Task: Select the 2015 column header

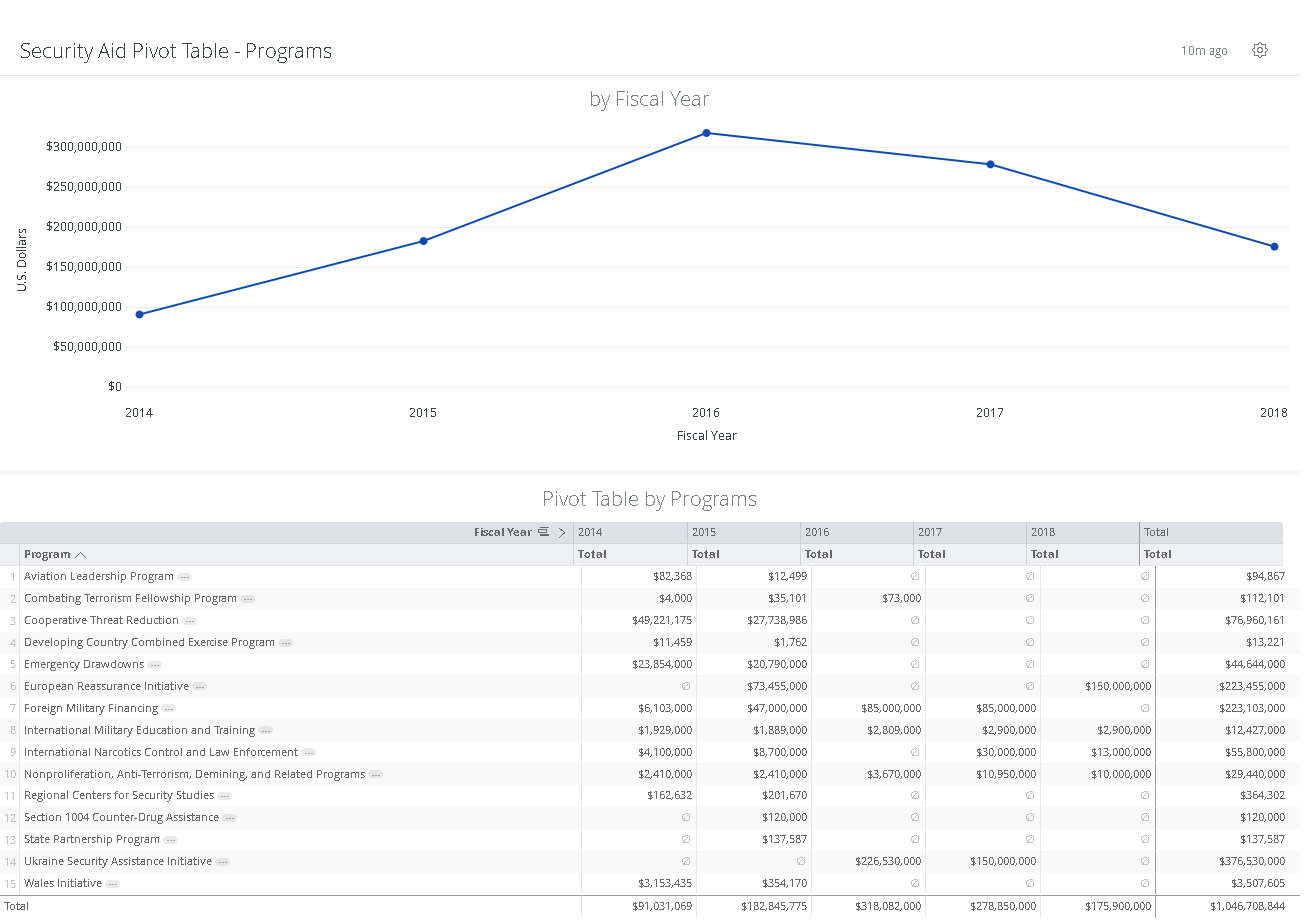Action: coord(704,532)
